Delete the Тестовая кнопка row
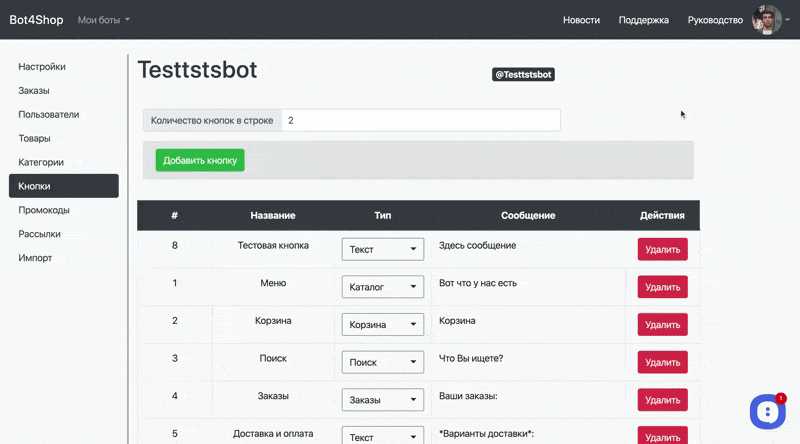The image size is (800, 444). point(662,249)
